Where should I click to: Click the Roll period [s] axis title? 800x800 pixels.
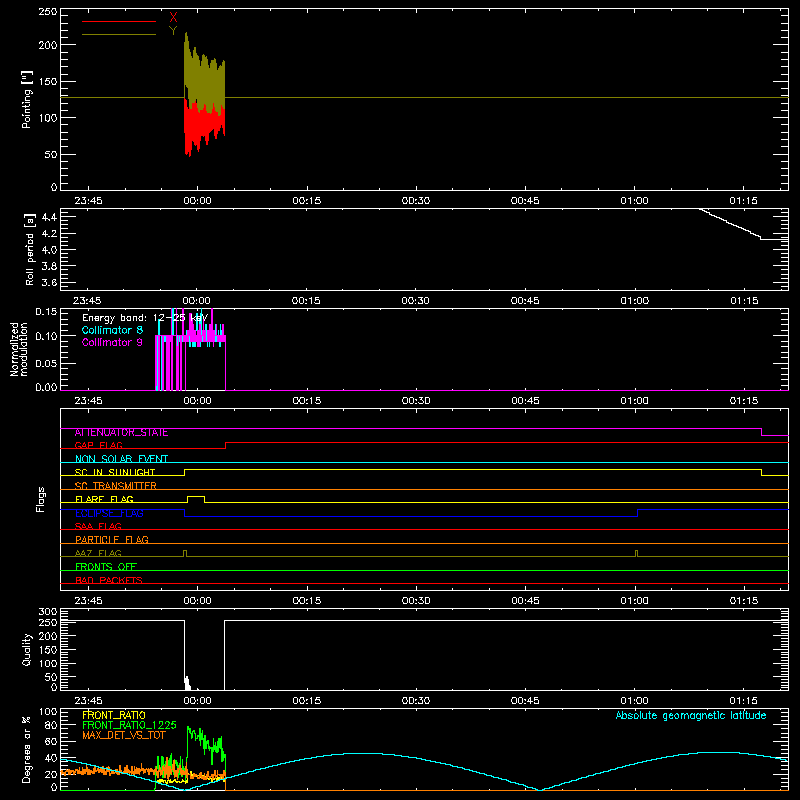(30, 249)
